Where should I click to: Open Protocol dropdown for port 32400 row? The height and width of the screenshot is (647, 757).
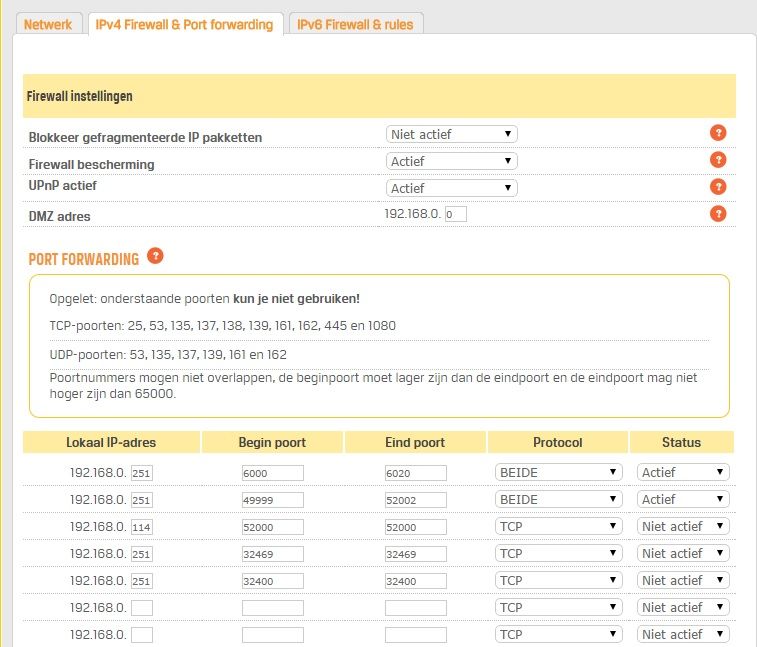click(x=559, y=580)
